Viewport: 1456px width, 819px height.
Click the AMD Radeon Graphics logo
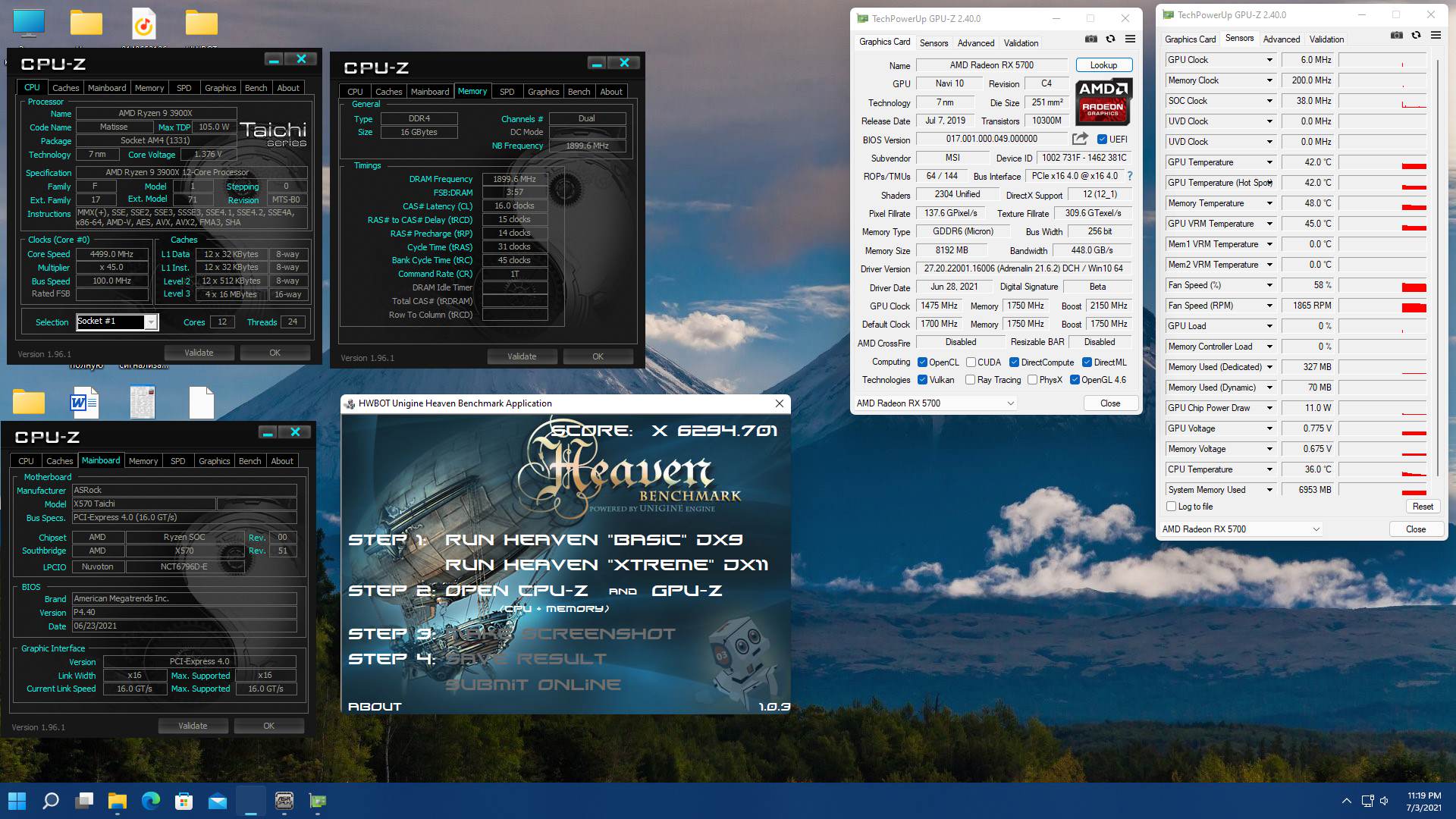click(1103, 101)
